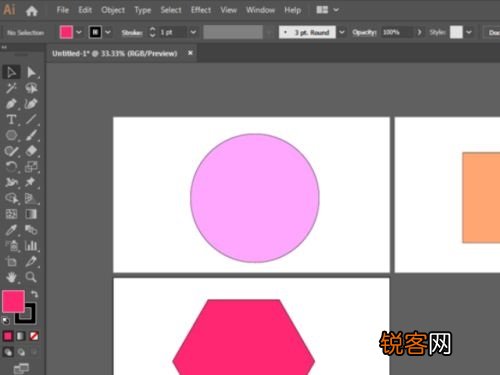Open the View menu
The height and width of the screenshot is (375, 500).
point(228,10)
